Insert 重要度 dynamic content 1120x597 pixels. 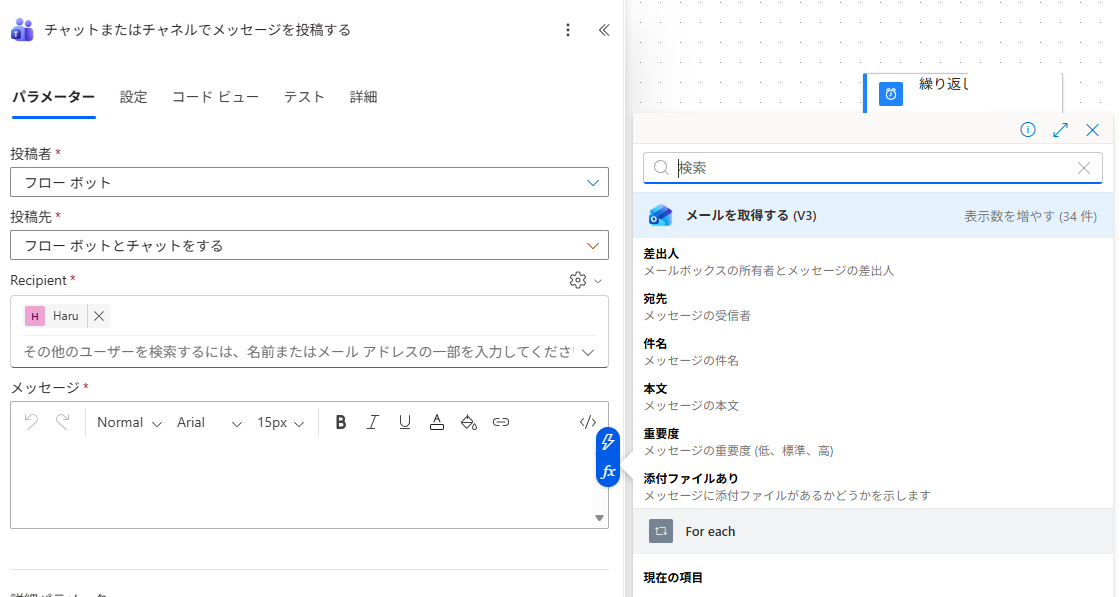[x=873, y=442]
